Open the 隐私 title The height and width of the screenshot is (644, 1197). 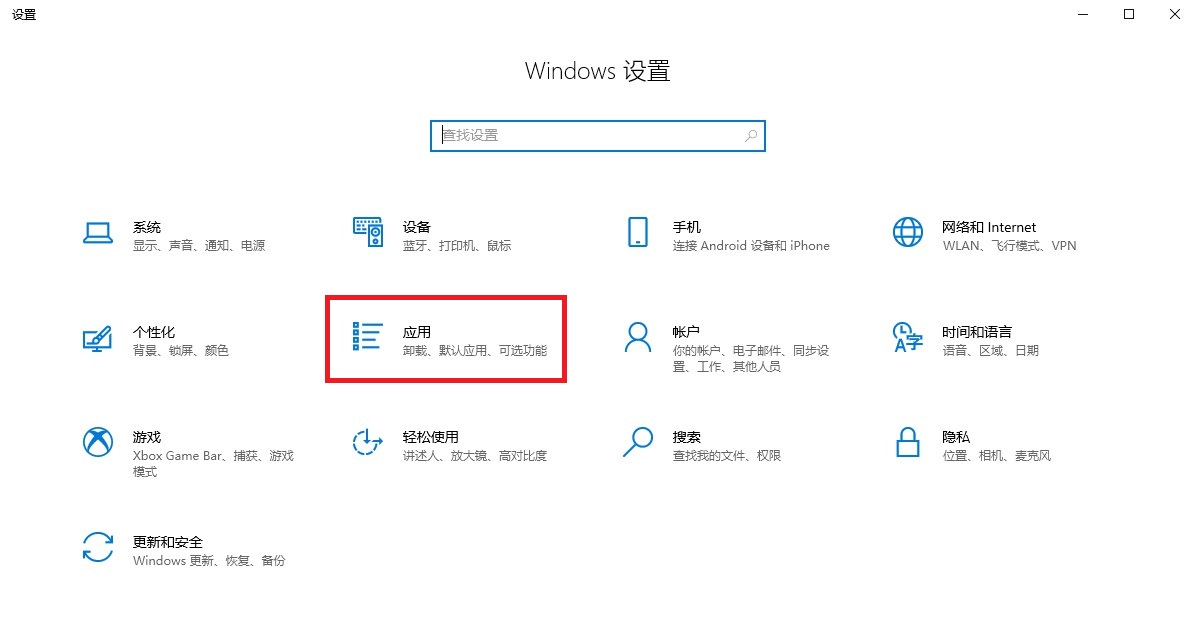(x=956, y=437)
